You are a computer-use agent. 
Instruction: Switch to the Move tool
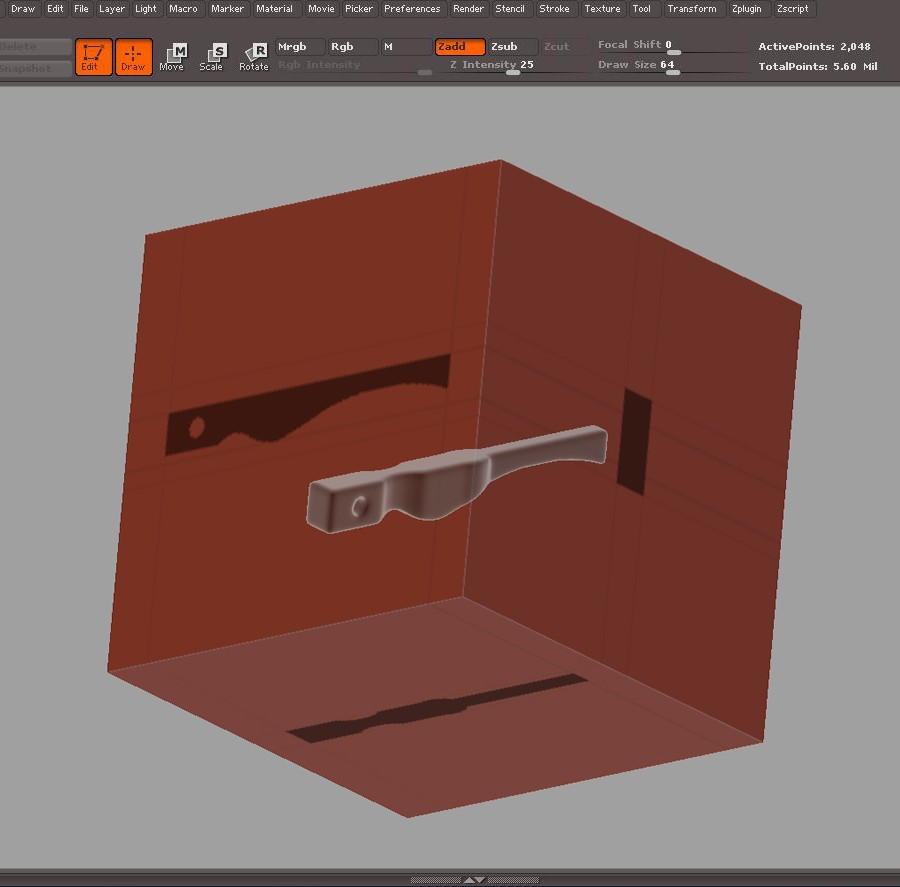172,57
